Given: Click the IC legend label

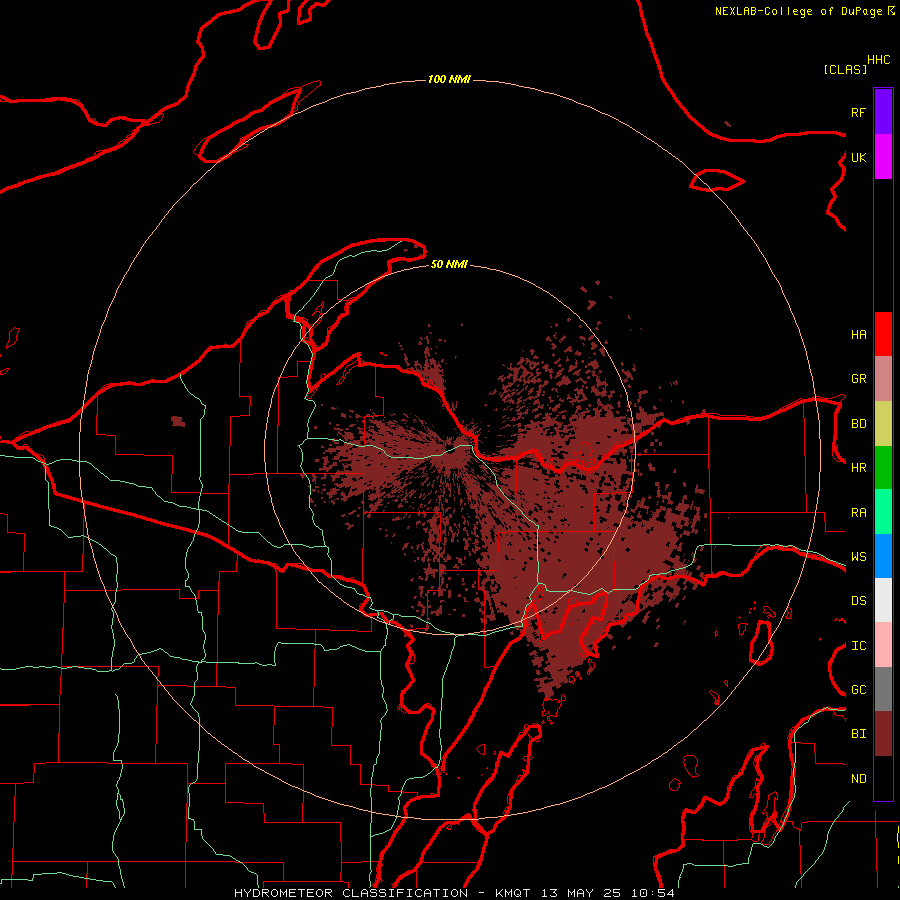Looking at the screenshot, I should tap(859, 646).
